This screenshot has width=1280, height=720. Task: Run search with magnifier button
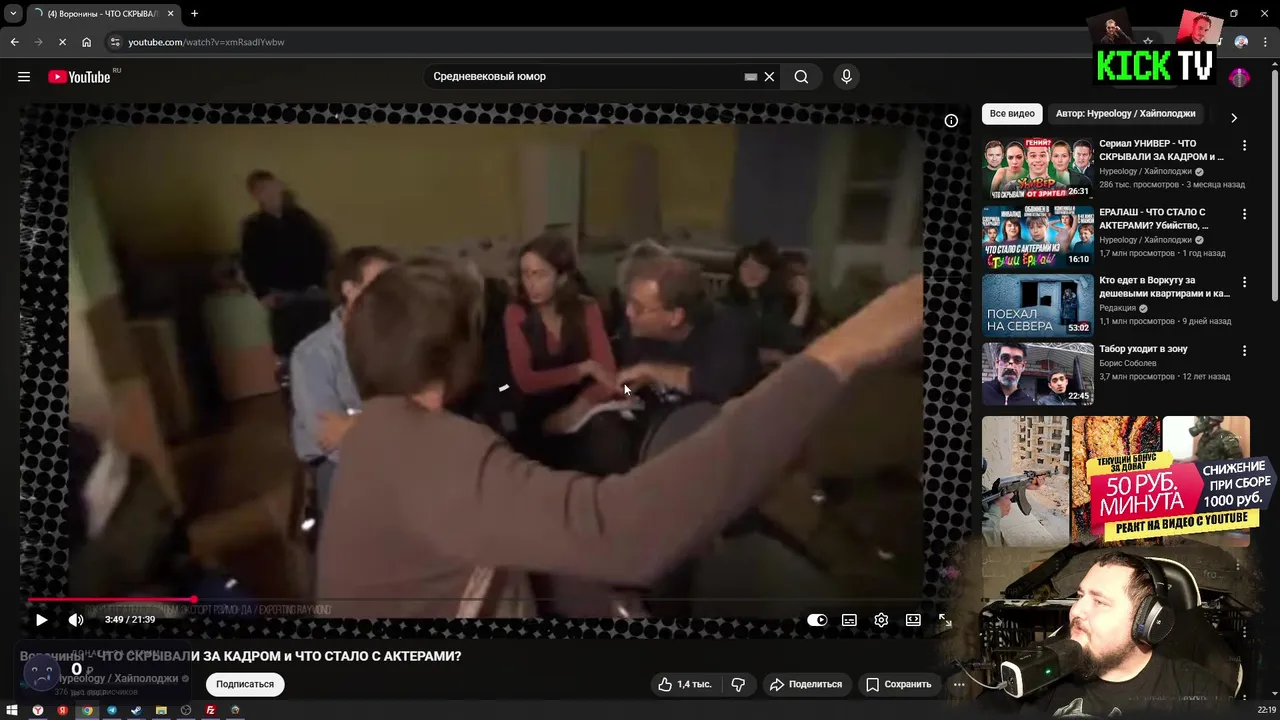click(801, 77)
